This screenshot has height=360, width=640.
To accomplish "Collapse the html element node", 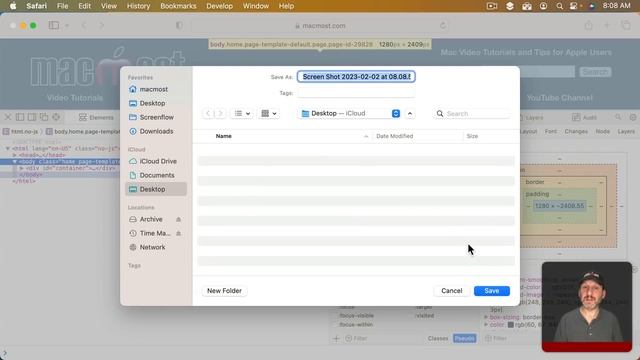I will (x=7, y=149).
